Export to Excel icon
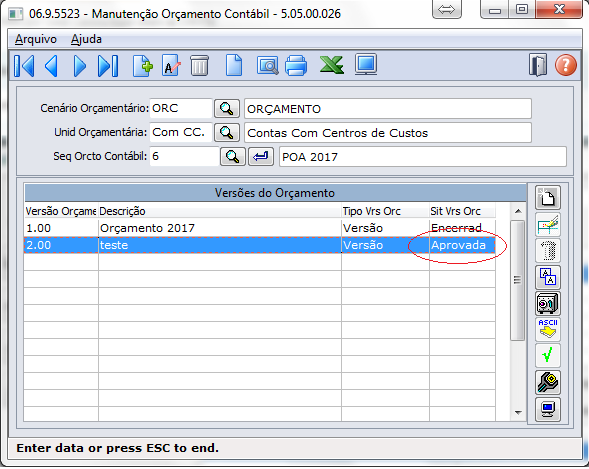Screen dimensions: 589x469 coord(332,65)
